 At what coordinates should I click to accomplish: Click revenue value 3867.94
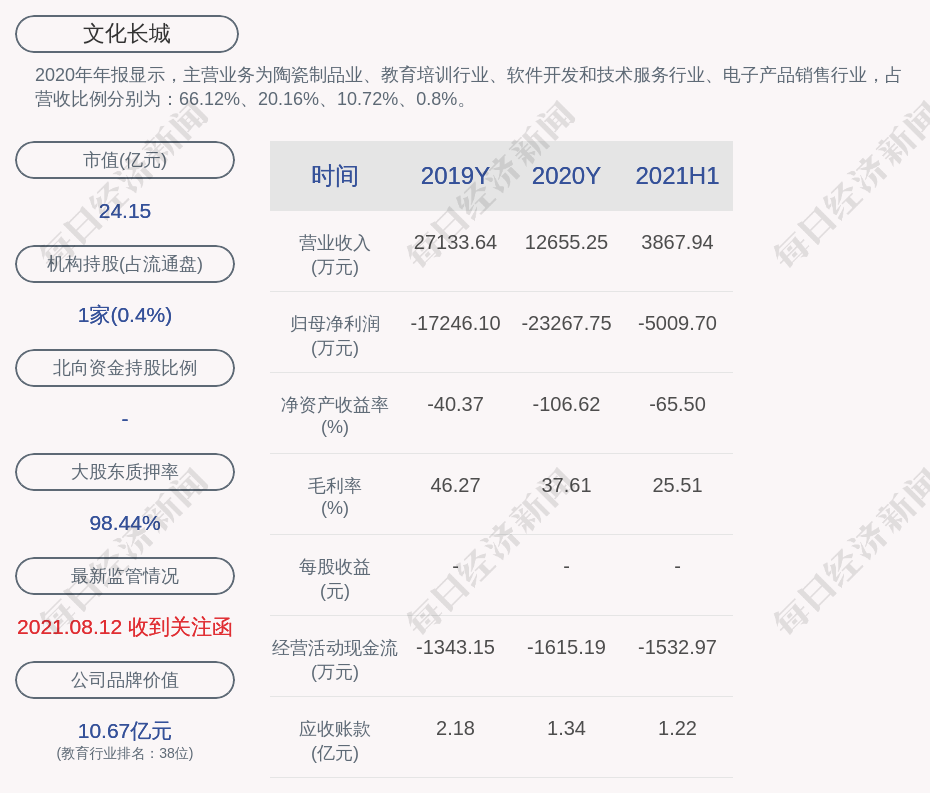coord(677,243)
